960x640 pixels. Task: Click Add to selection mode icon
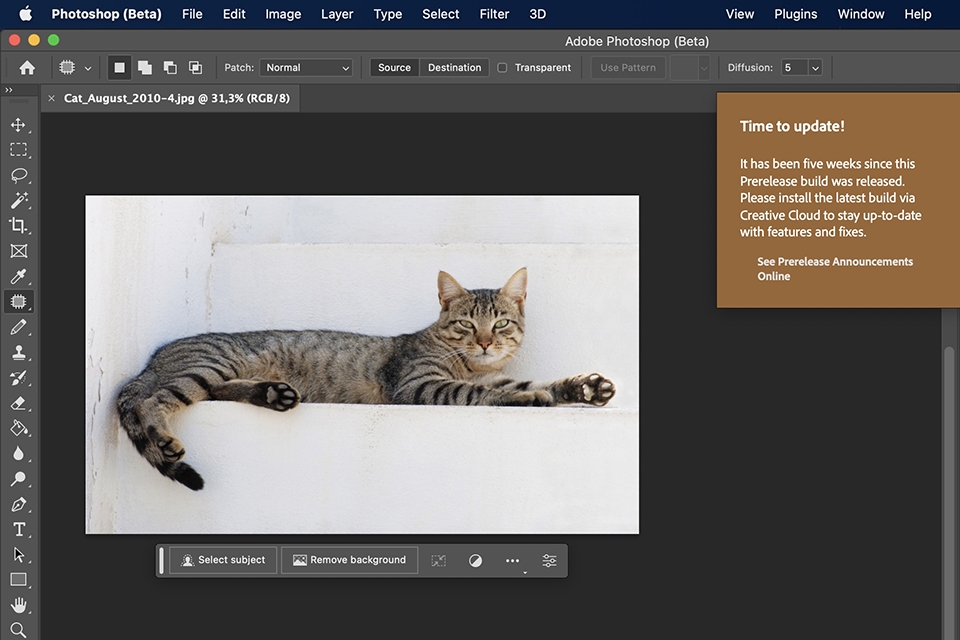pos(145,67)
